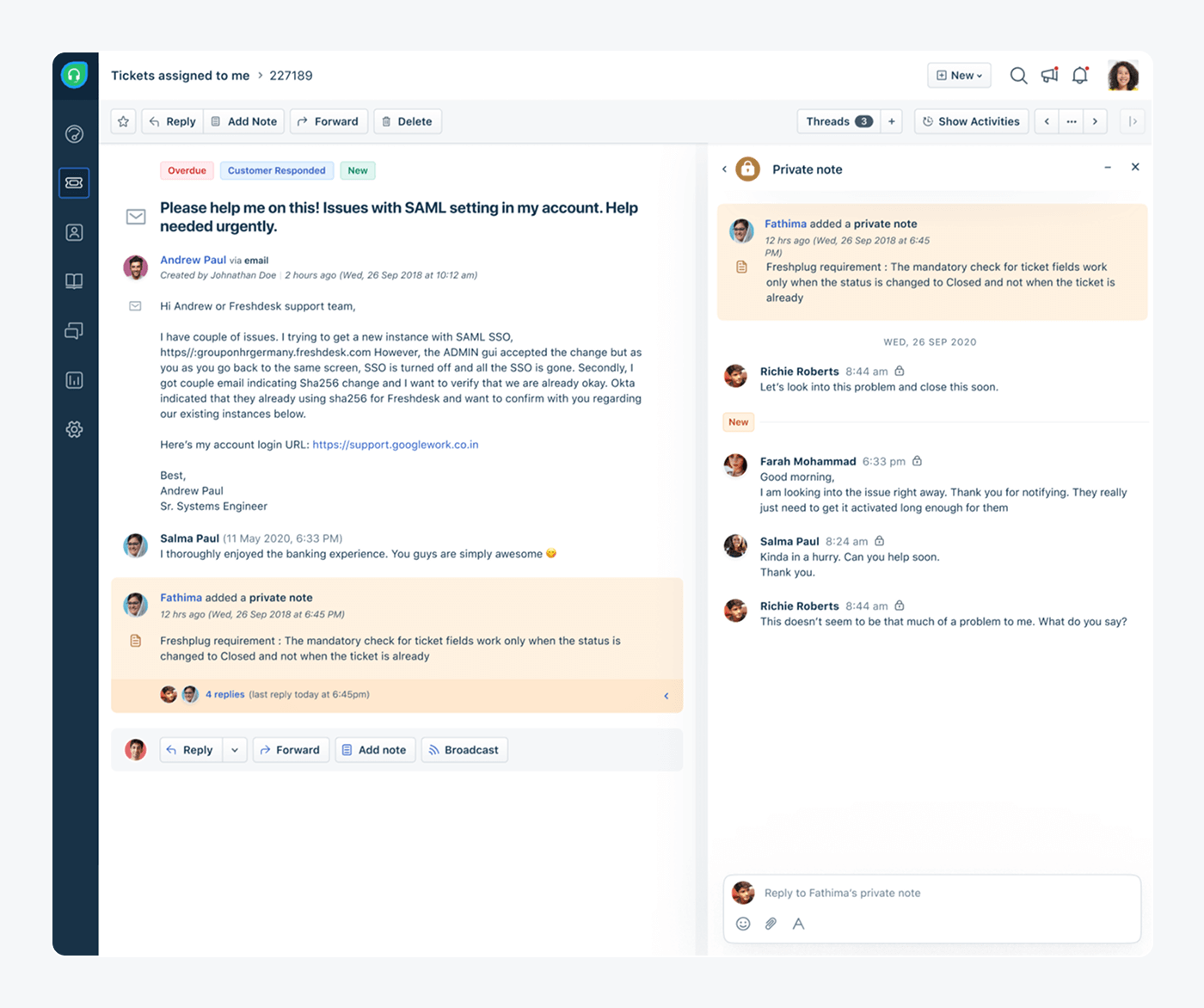Open the contacts sidebar icon
Screen dimensions: 1204x1008
coord(75,232)
